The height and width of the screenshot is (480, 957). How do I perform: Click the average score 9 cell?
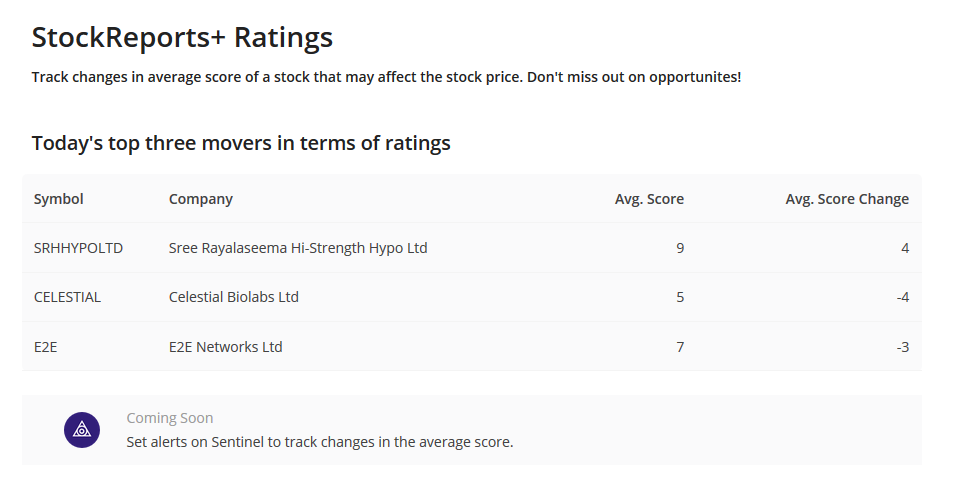(680, 248)
